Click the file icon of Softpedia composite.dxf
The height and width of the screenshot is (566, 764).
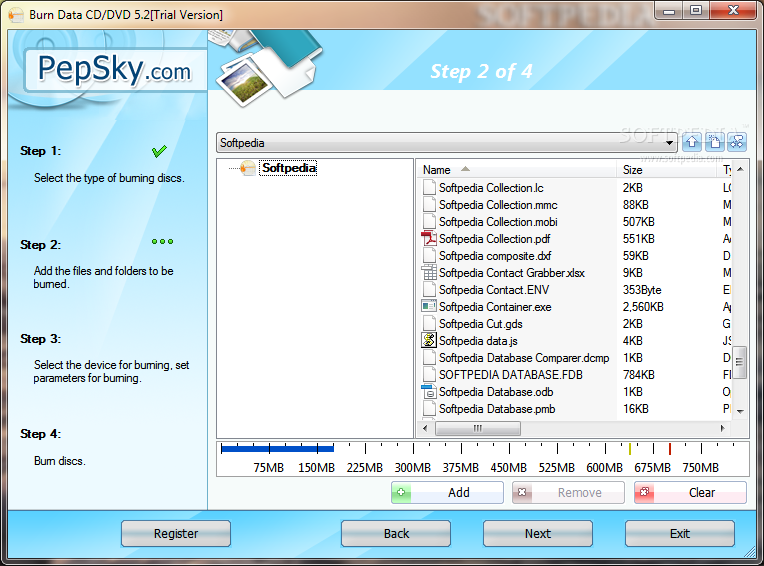coord(429,256)
